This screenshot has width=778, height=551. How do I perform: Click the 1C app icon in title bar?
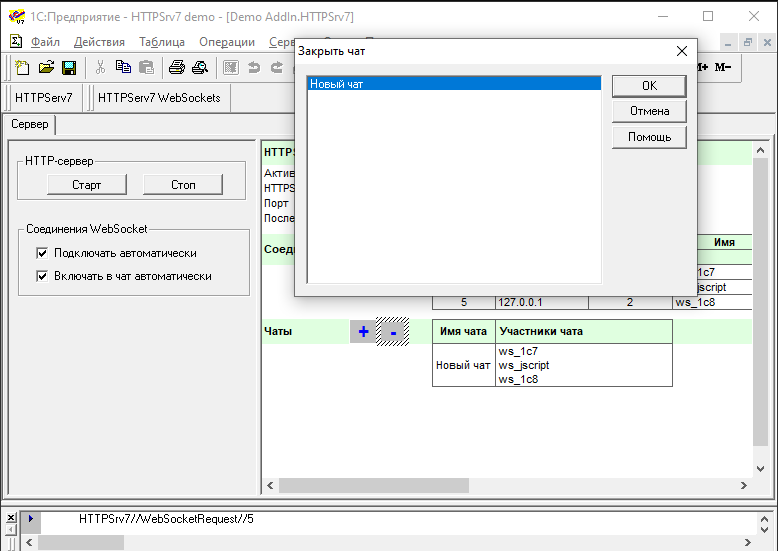[x=17, y=16]
